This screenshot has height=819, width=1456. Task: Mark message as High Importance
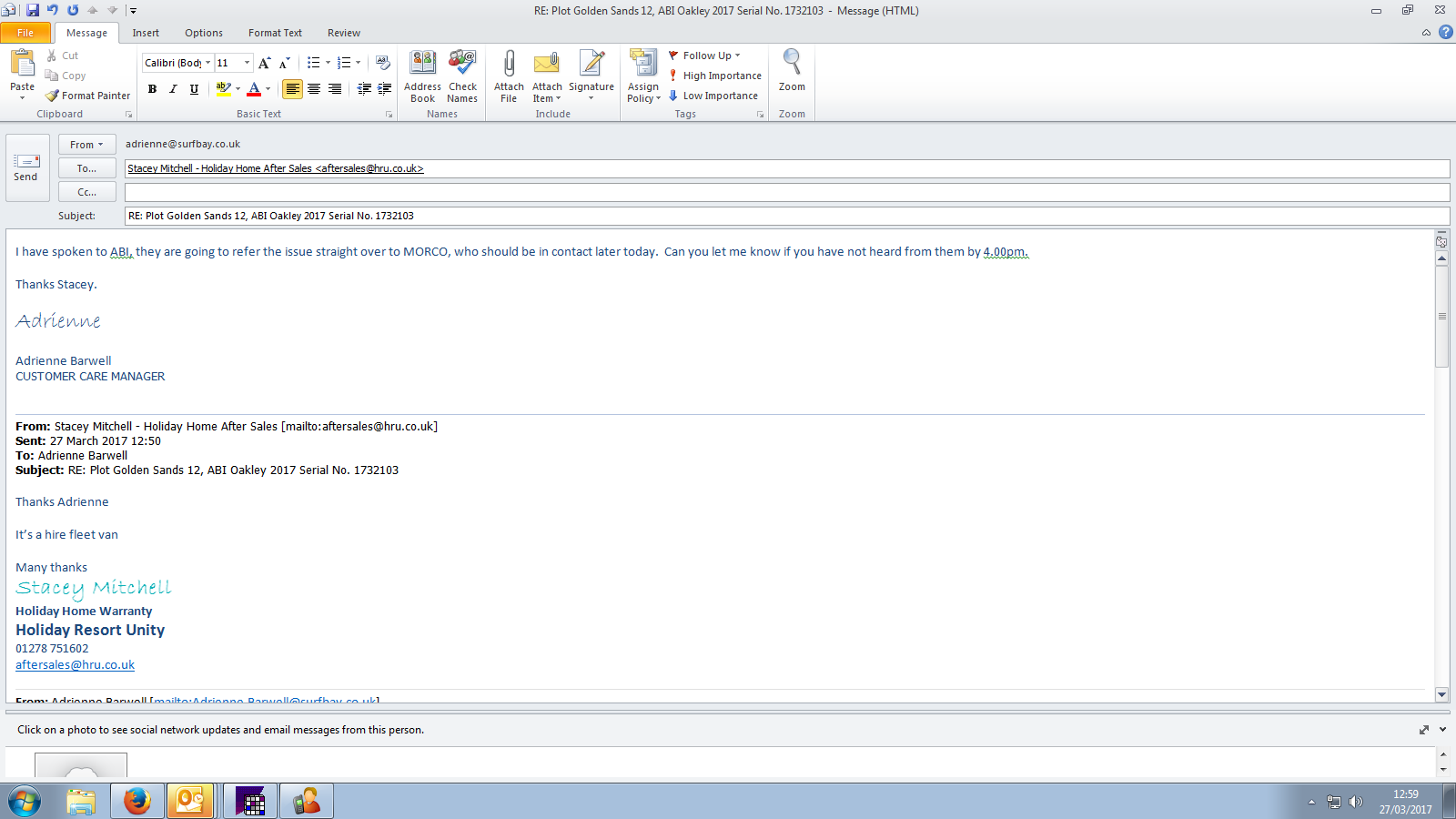tap(715, 76)
